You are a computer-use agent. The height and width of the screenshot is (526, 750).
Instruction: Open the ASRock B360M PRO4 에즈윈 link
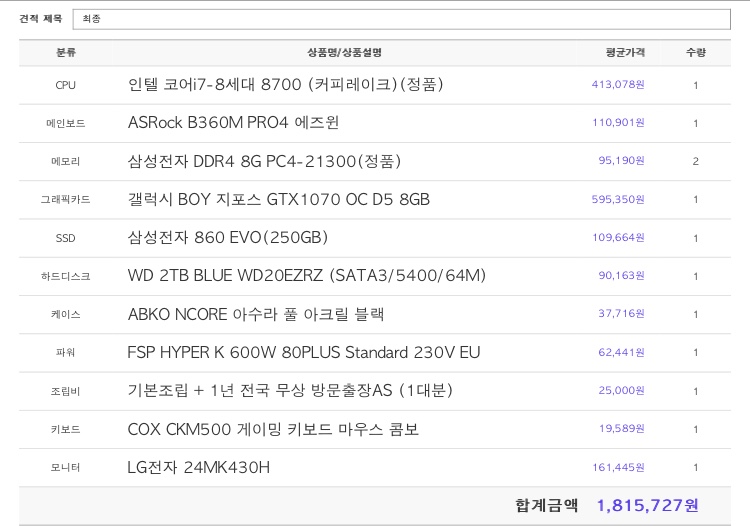[x=233, y=123]
